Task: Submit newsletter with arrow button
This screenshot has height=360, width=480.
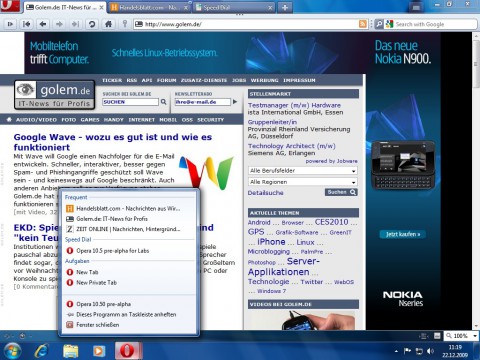Action: pos(235,102)
